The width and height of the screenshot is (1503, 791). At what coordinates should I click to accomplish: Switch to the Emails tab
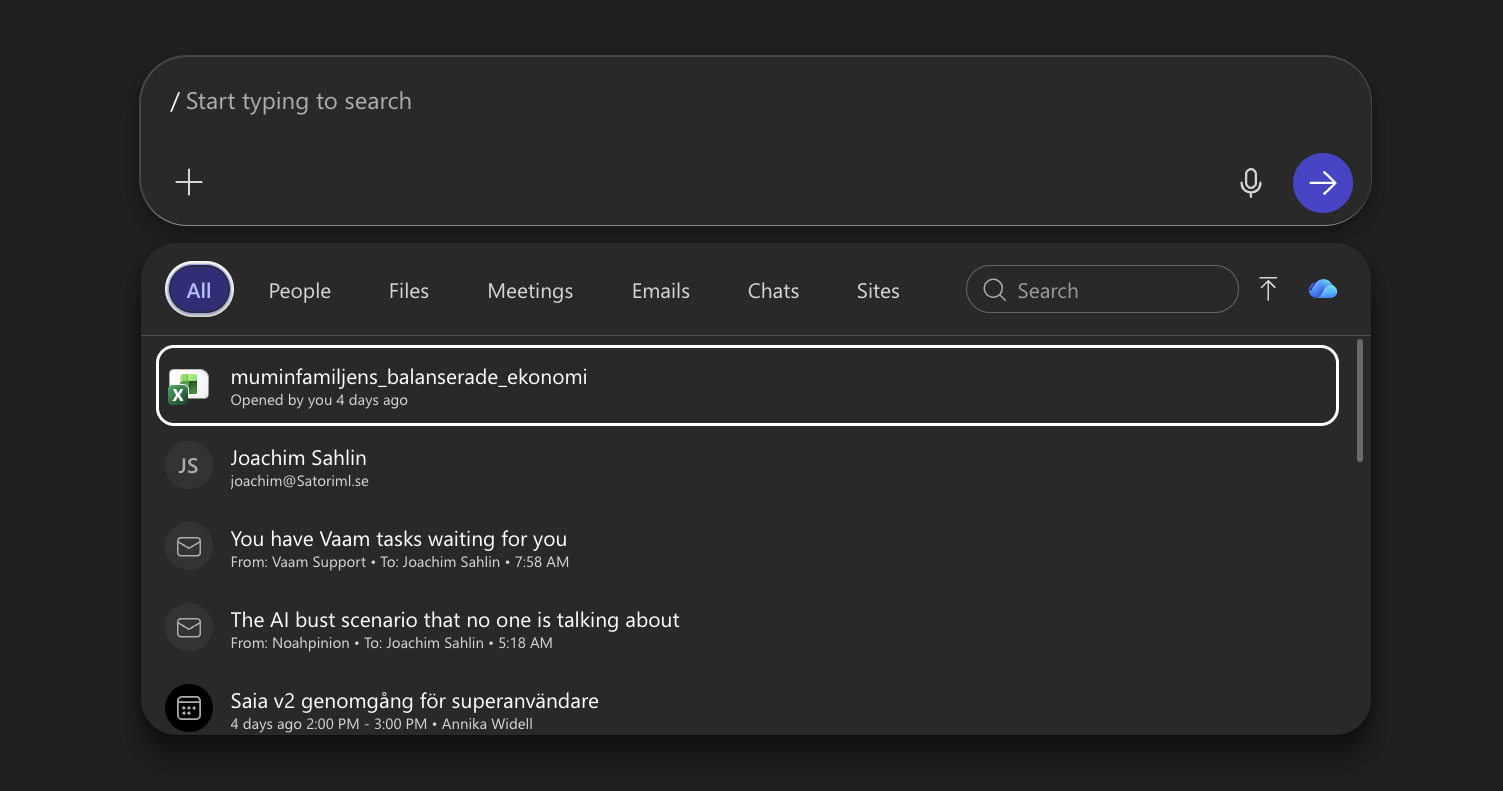coord(661,291)
